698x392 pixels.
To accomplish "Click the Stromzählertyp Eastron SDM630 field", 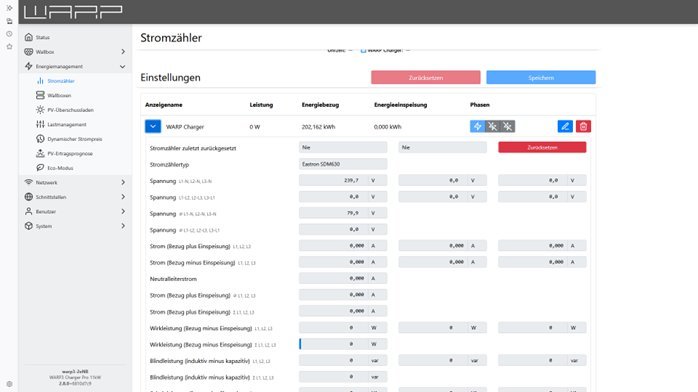I will coord(343,164).
